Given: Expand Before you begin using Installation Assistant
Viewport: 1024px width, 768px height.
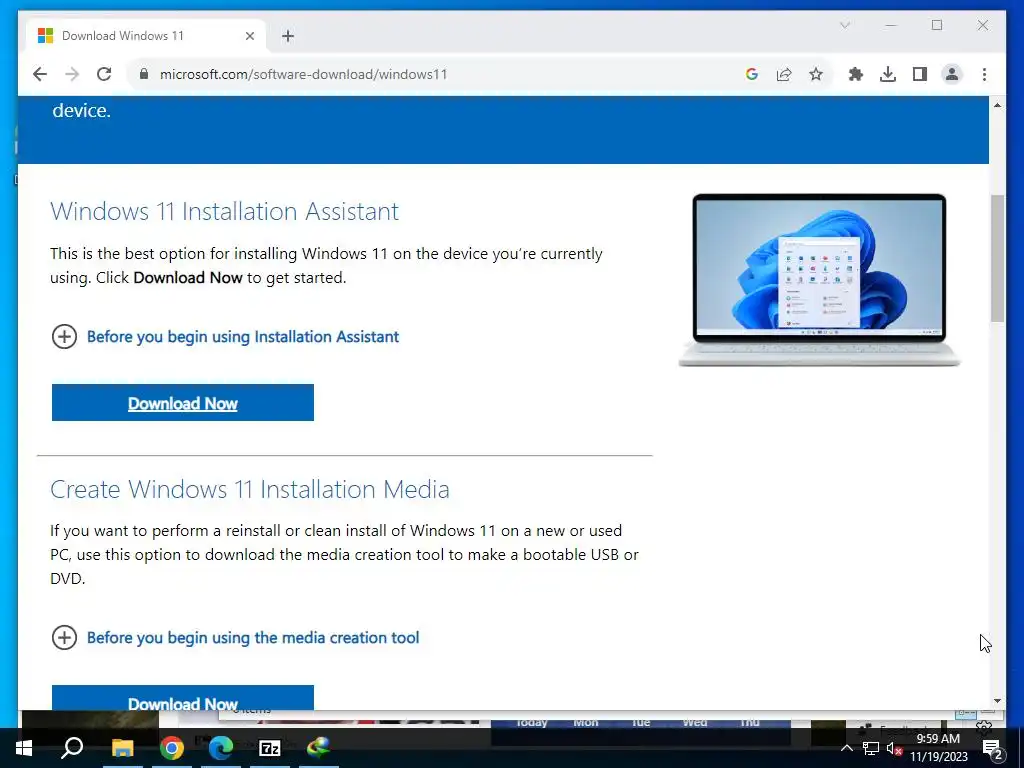Looking at the screenshot, I should (x=225, y=337).
